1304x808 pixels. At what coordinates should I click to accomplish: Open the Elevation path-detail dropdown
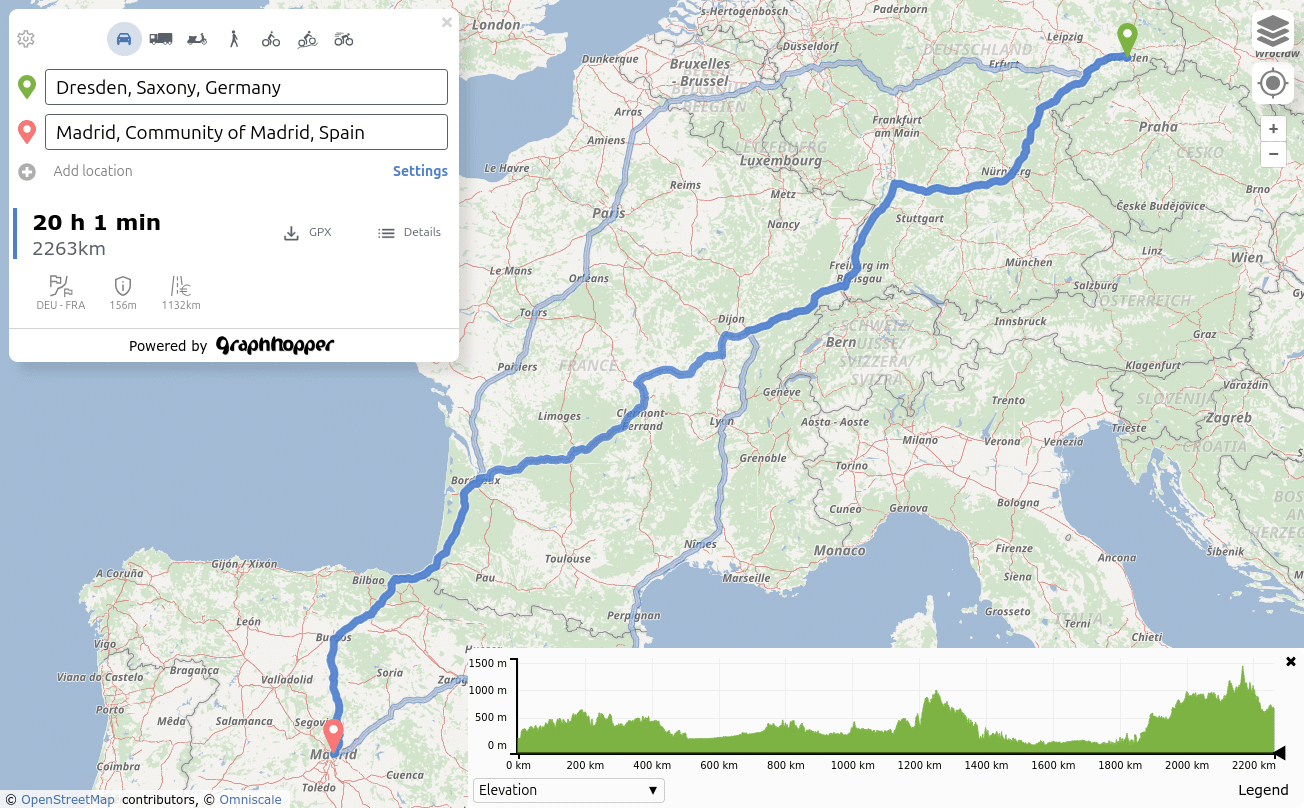click(568, 790)
